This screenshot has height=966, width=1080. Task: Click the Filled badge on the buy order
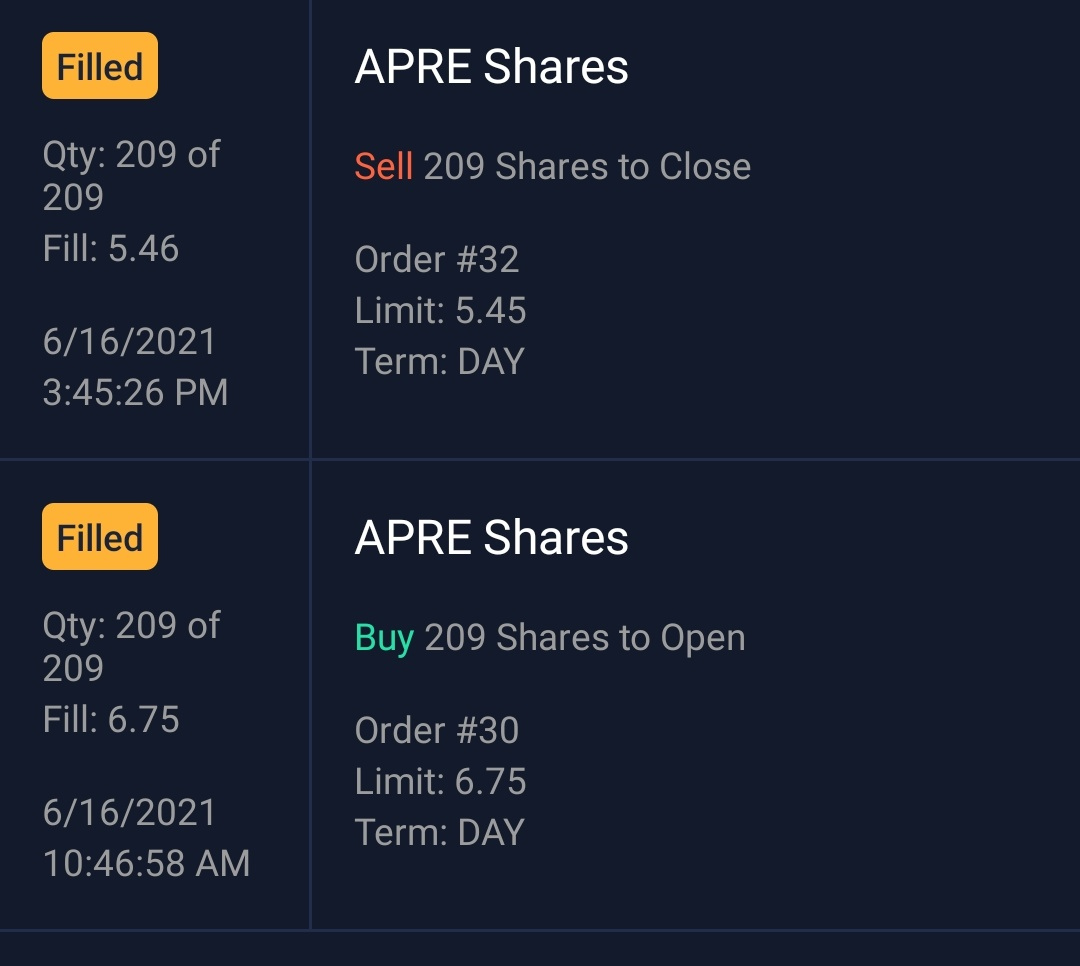click(100, 537)
